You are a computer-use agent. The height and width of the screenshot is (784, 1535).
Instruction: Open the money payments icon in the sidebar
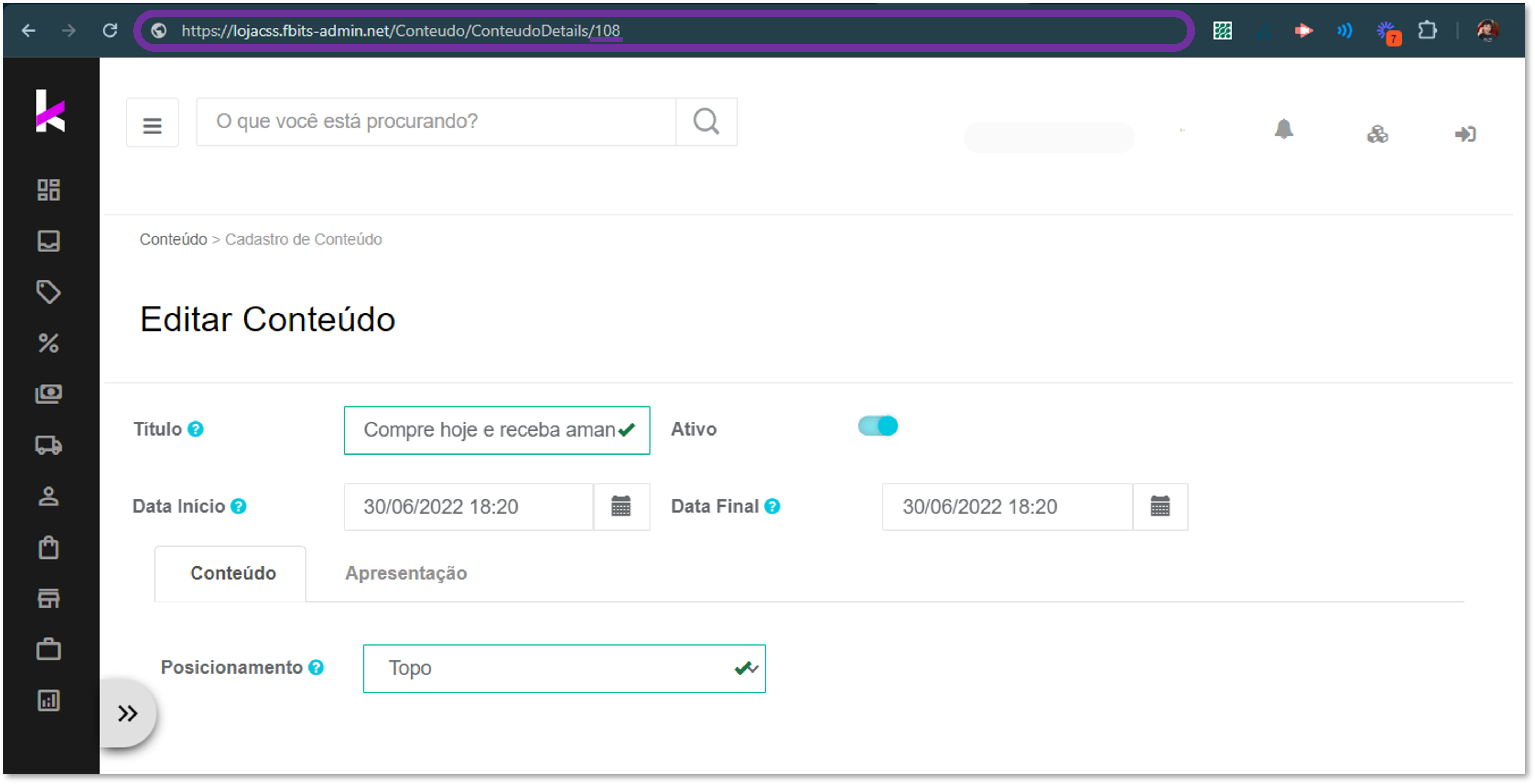point(49,394)
